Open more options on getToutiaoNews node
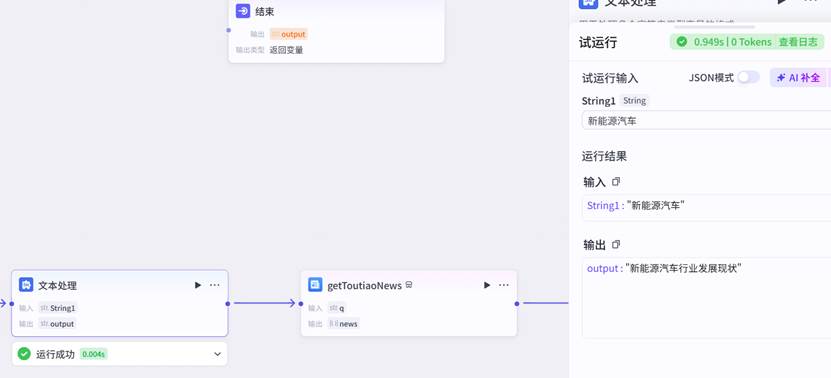This screenshot has width=831, height=378. click(504, 285)
